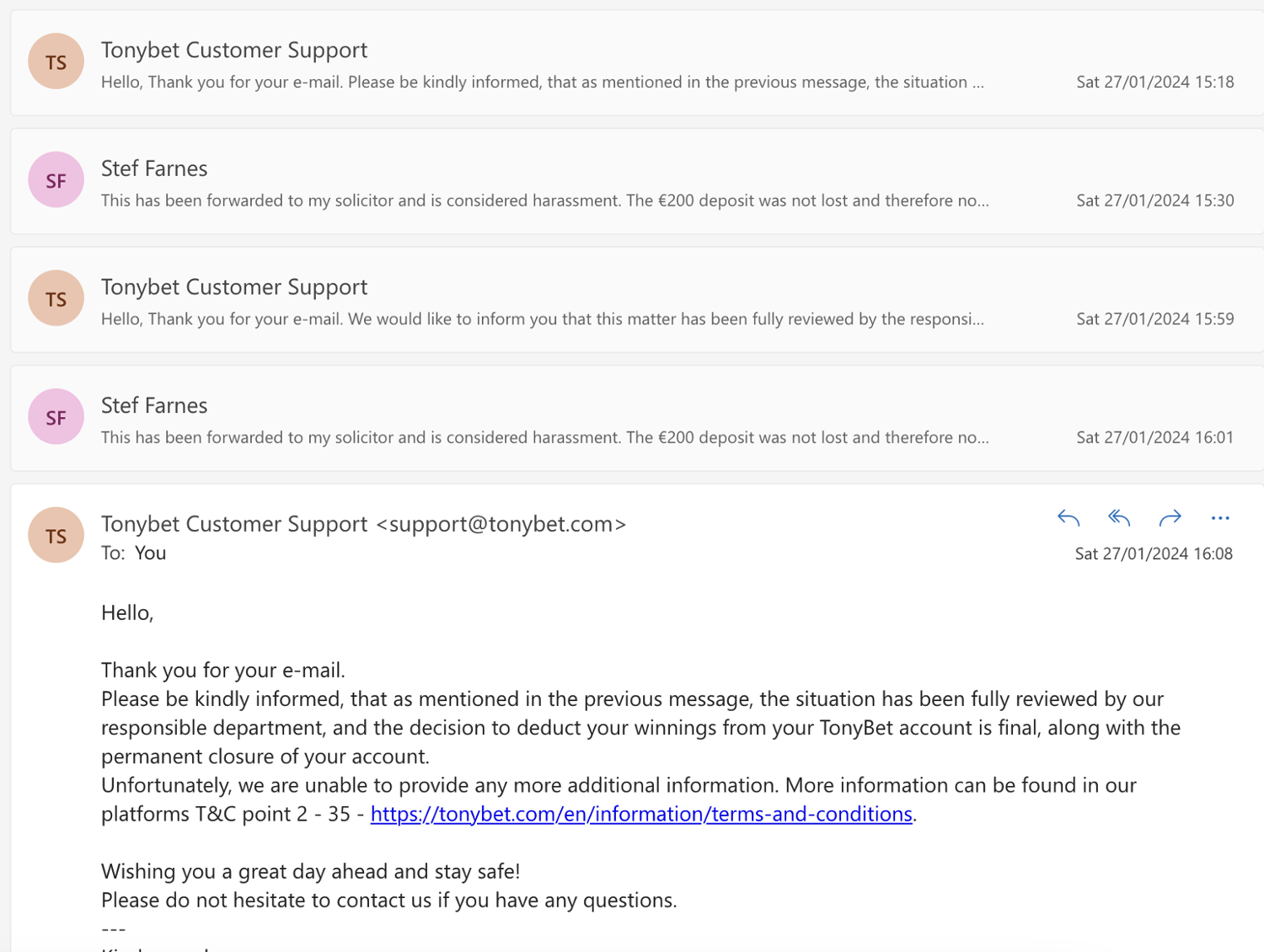Click the Forward arrow icon
This screenshot has height=952, width=1264.
point(1170,518)
